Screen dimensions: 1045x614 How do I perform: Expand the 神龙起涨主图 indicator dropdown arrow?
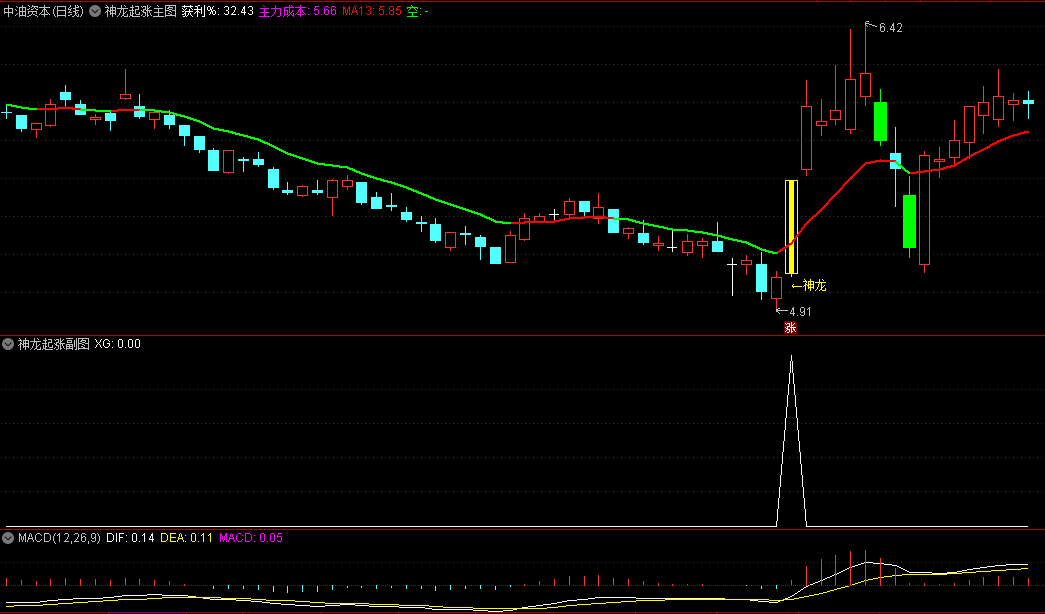[95, 11]
